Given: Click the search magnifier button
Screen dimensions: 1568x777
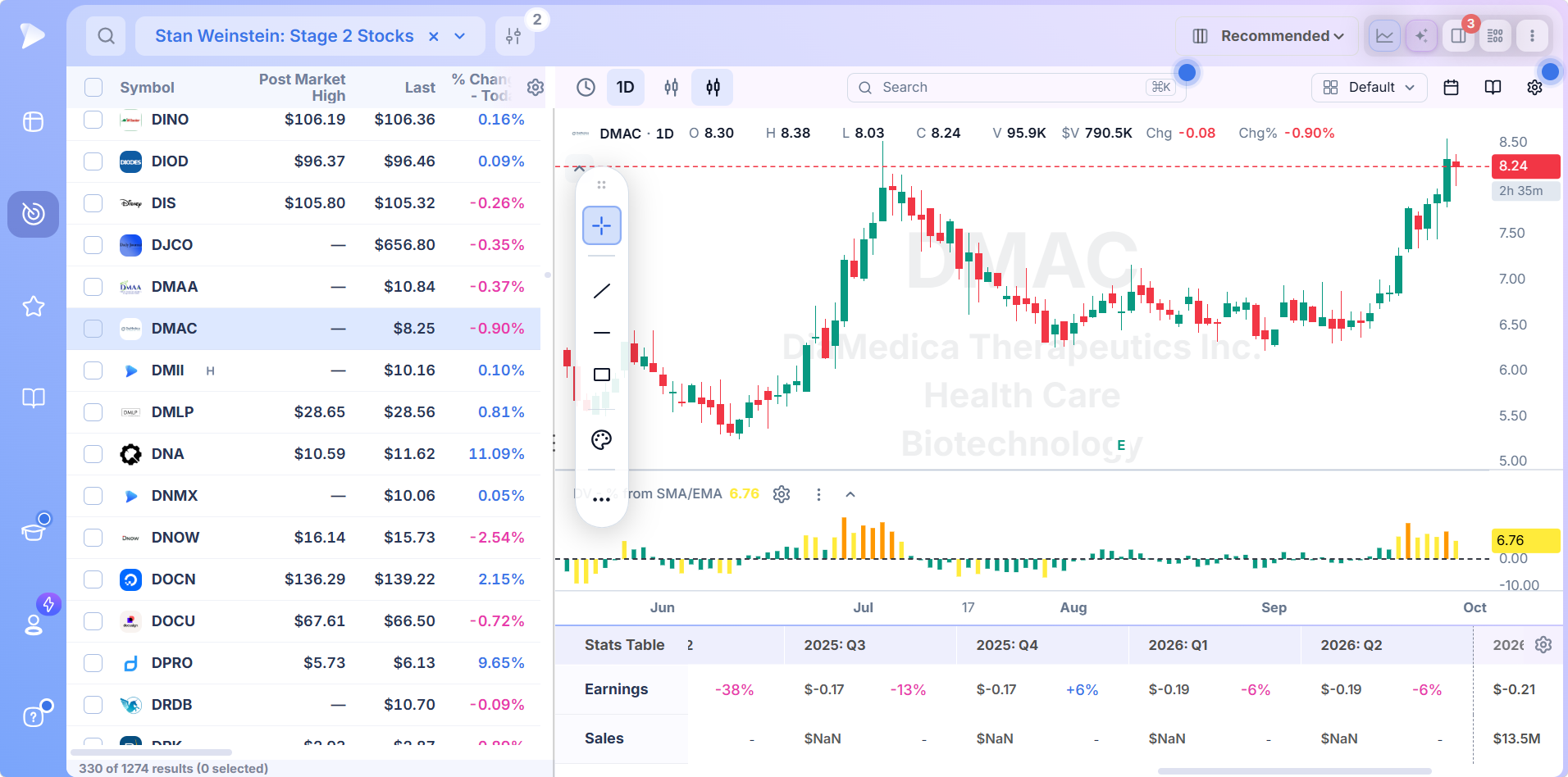Looking at the screenshot, I should coord(106,36).
